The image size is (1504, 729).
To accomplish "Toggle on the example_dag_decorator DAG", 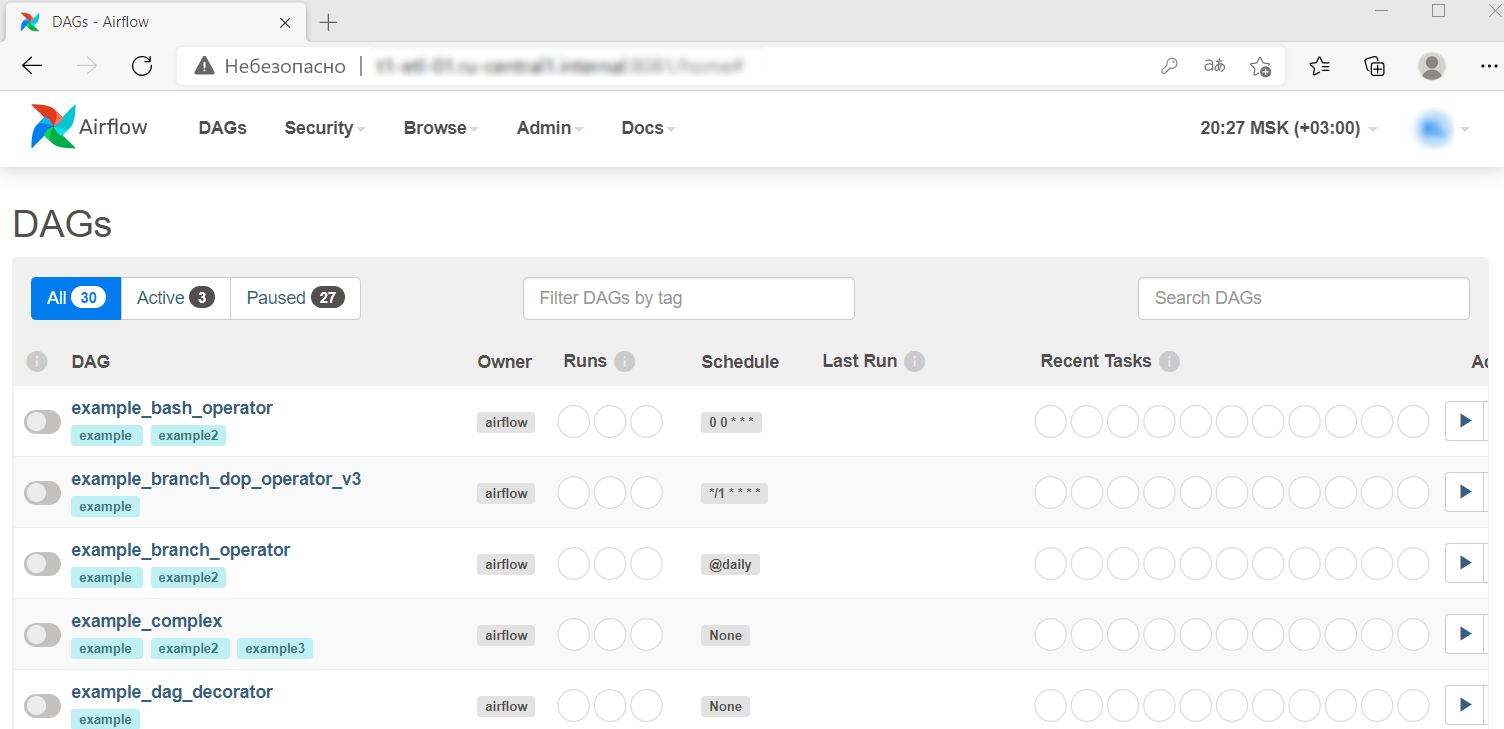I will pyautogui.click(x=42, y=706).
